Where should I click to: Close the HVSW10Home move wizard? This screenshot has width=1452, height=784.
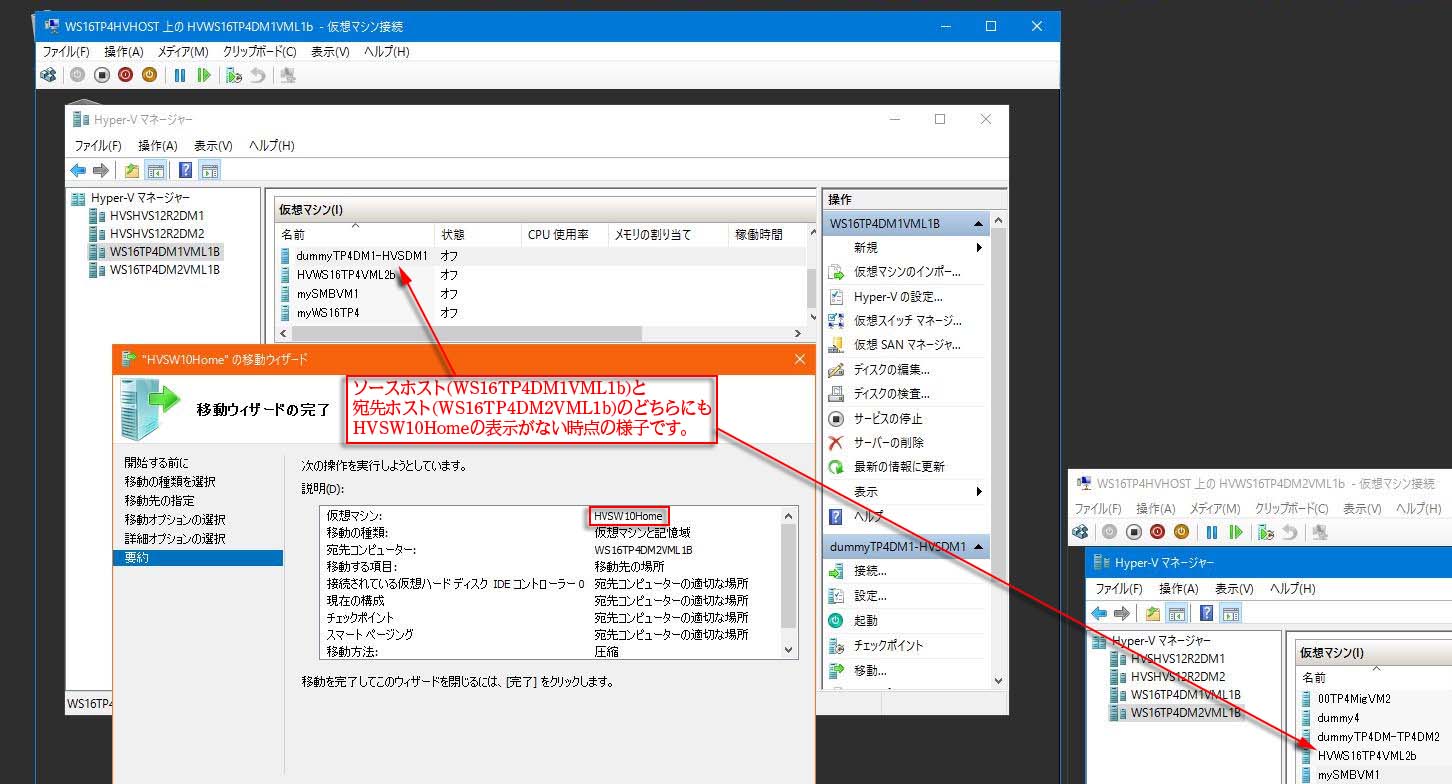800,359
